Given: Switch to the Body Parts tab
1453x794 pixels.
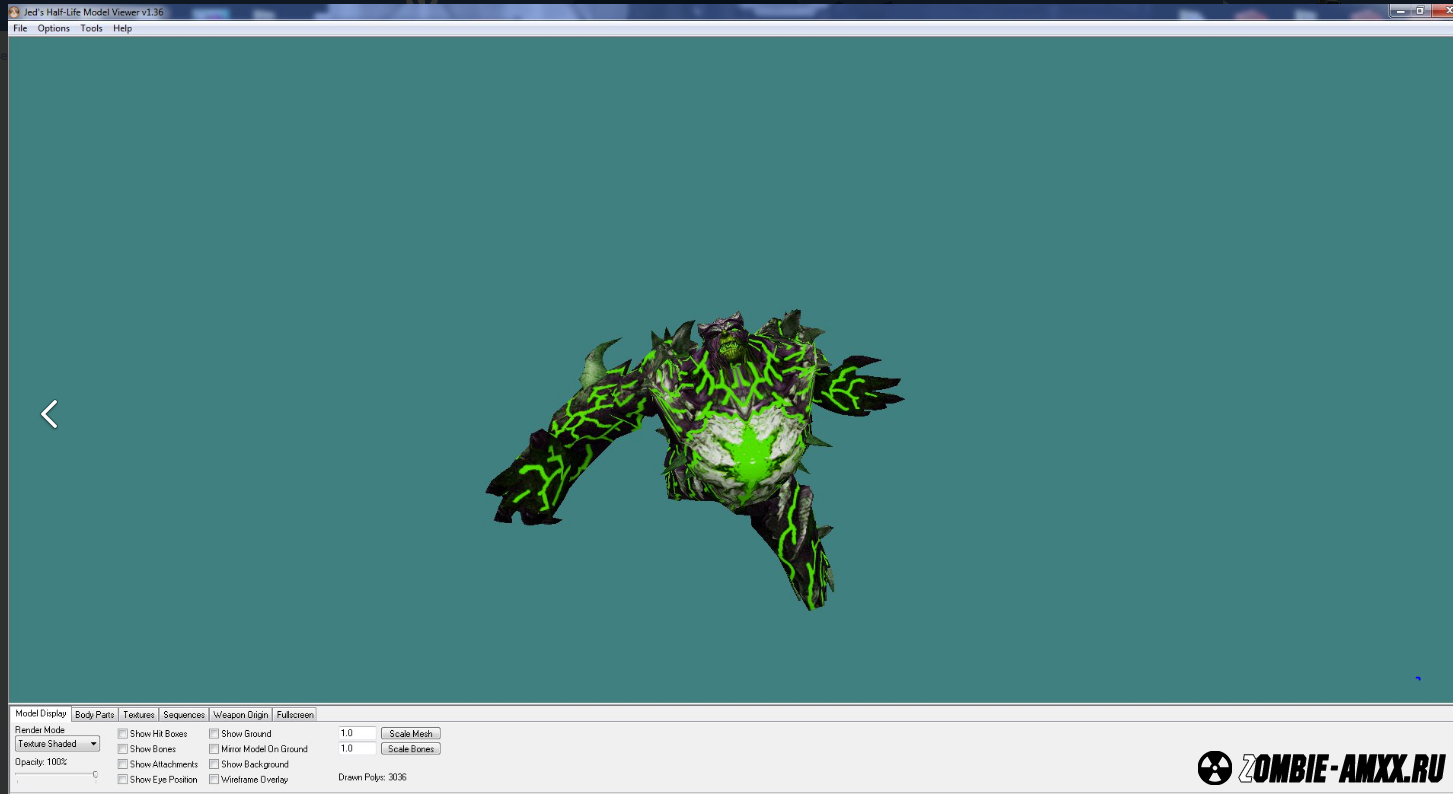Looking at the screenshot, I should coord(94,715).
